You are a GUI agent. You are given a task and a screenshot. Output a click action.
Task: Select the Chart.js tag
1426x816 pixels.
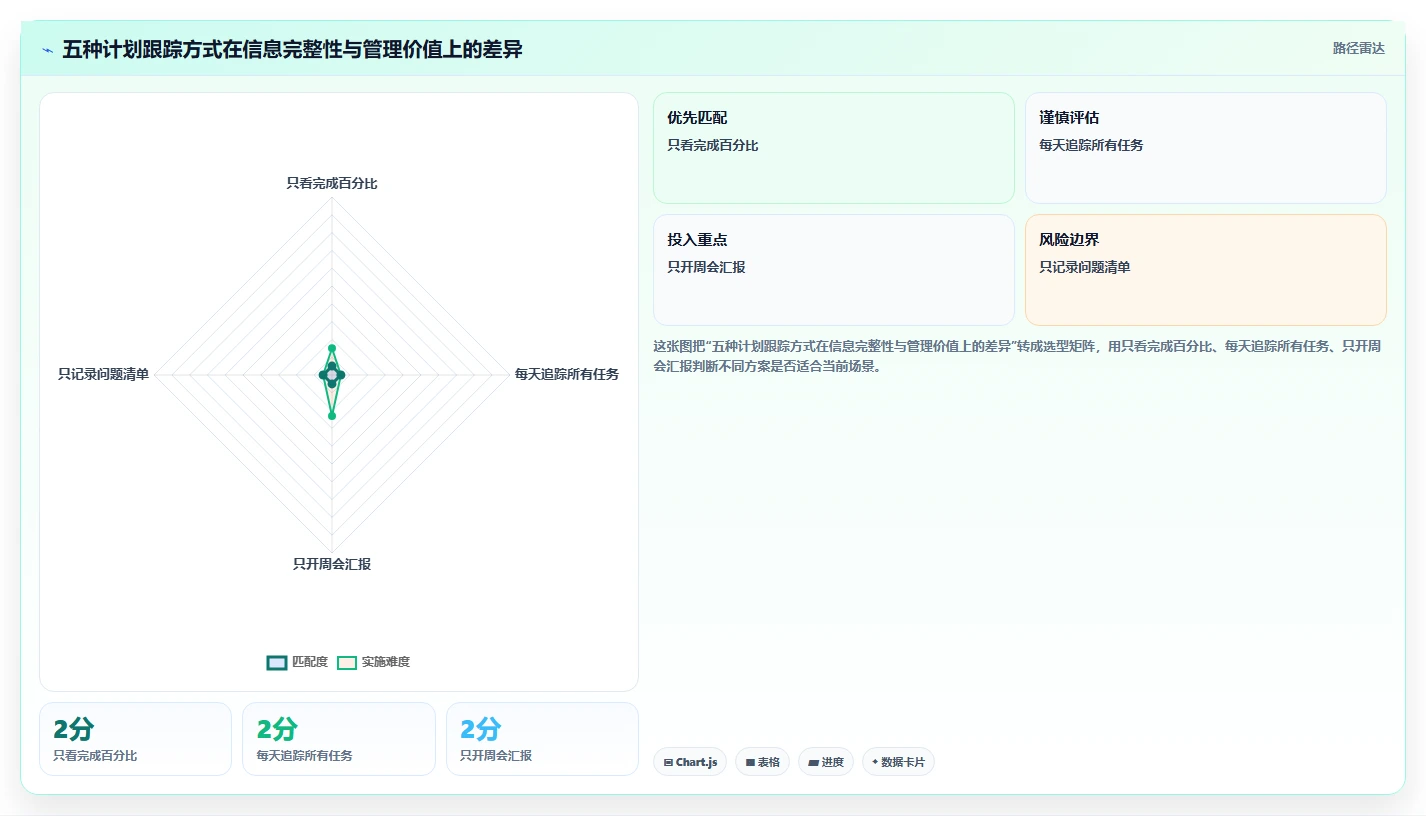point(690,762)
